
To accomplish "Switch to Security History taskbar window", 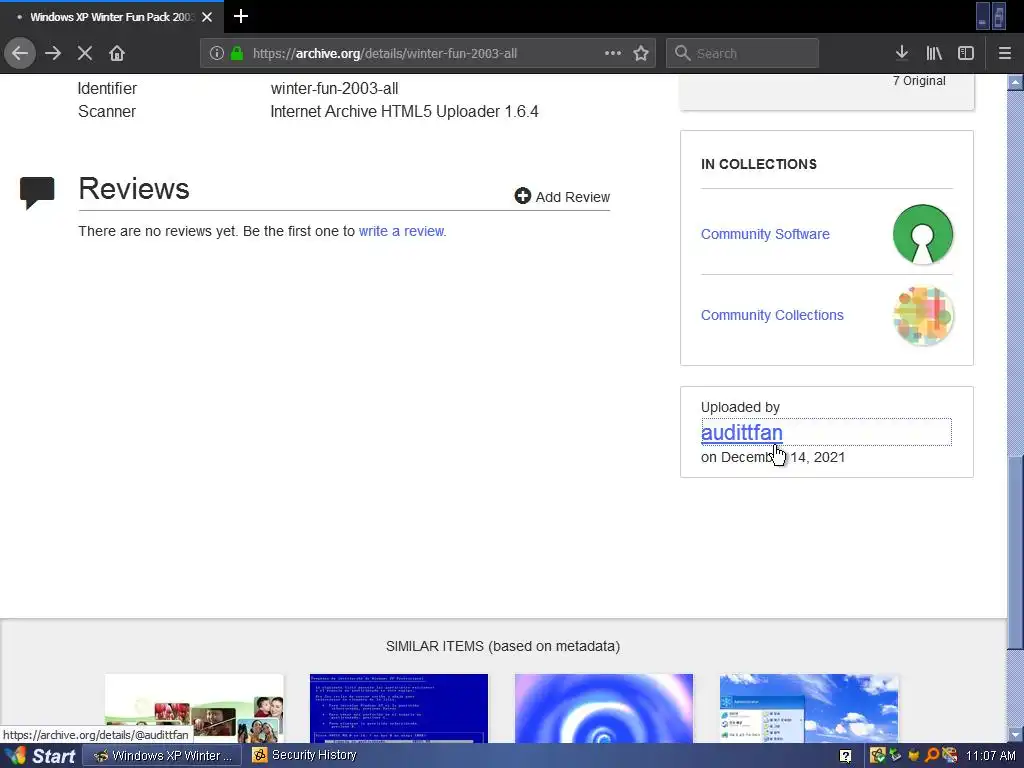I will coord(304,756).
